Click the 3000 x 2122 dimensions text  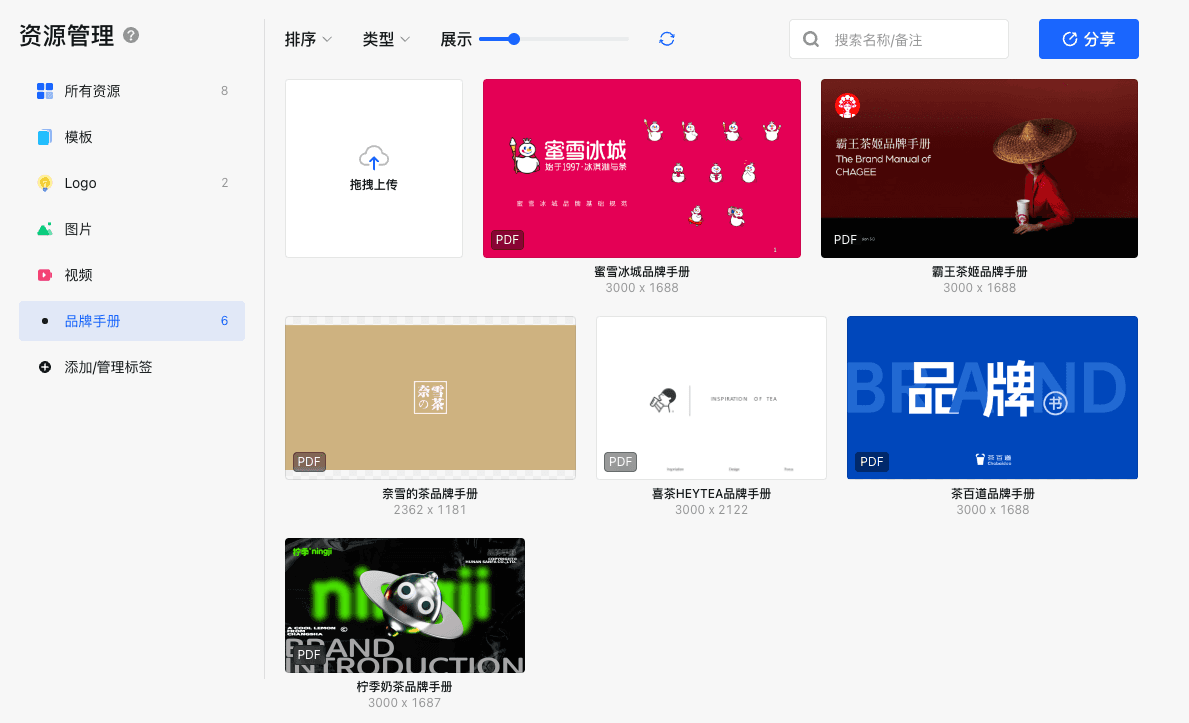click(711, 510)
